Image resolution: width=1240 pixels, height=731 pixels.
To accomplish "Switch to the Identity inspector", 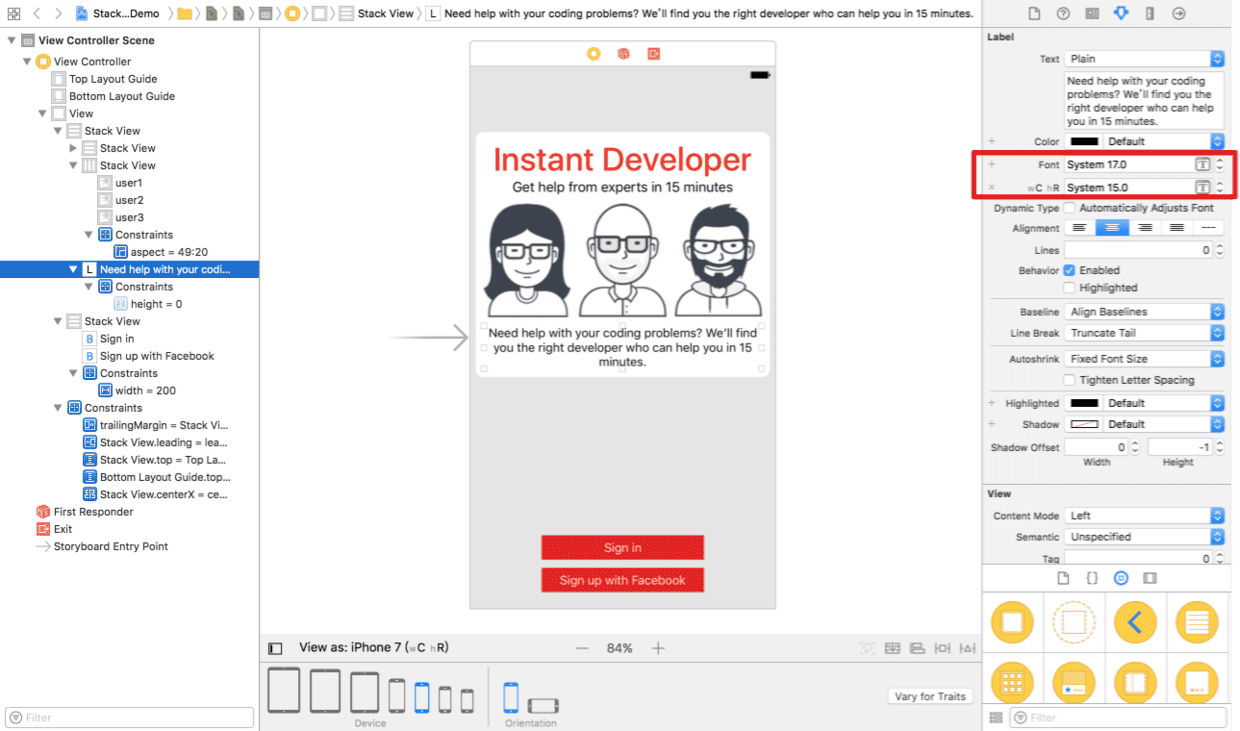I will point(1092,13).
